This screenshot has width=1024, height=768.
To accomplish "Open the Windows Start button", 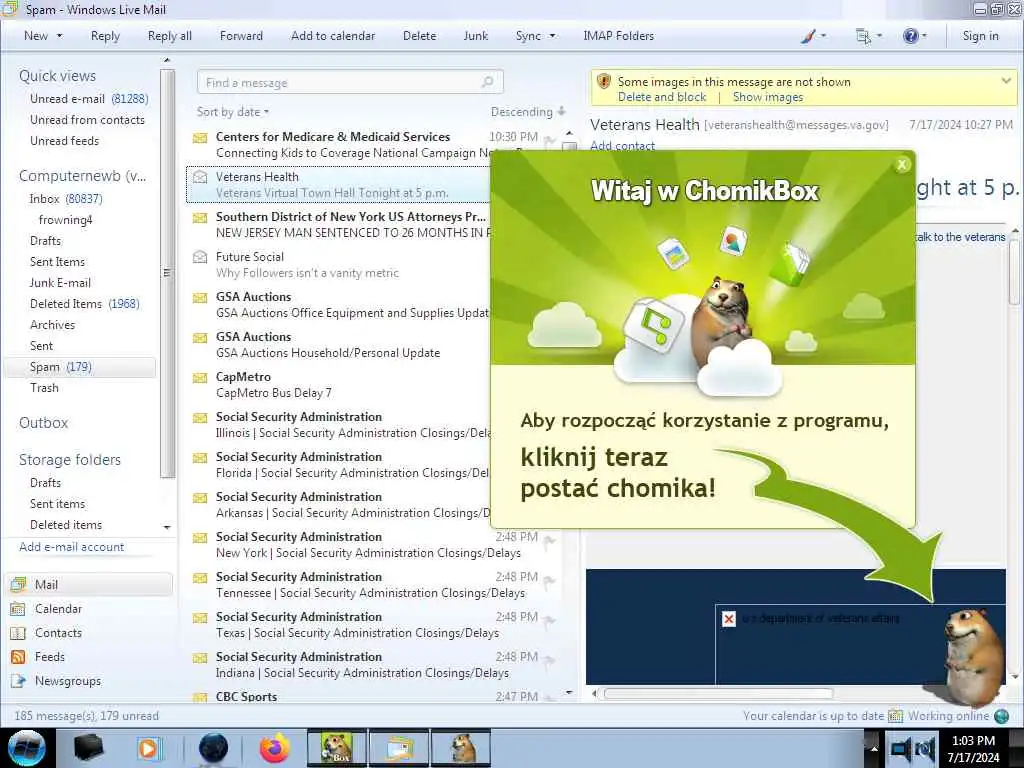I will (27, 748).
